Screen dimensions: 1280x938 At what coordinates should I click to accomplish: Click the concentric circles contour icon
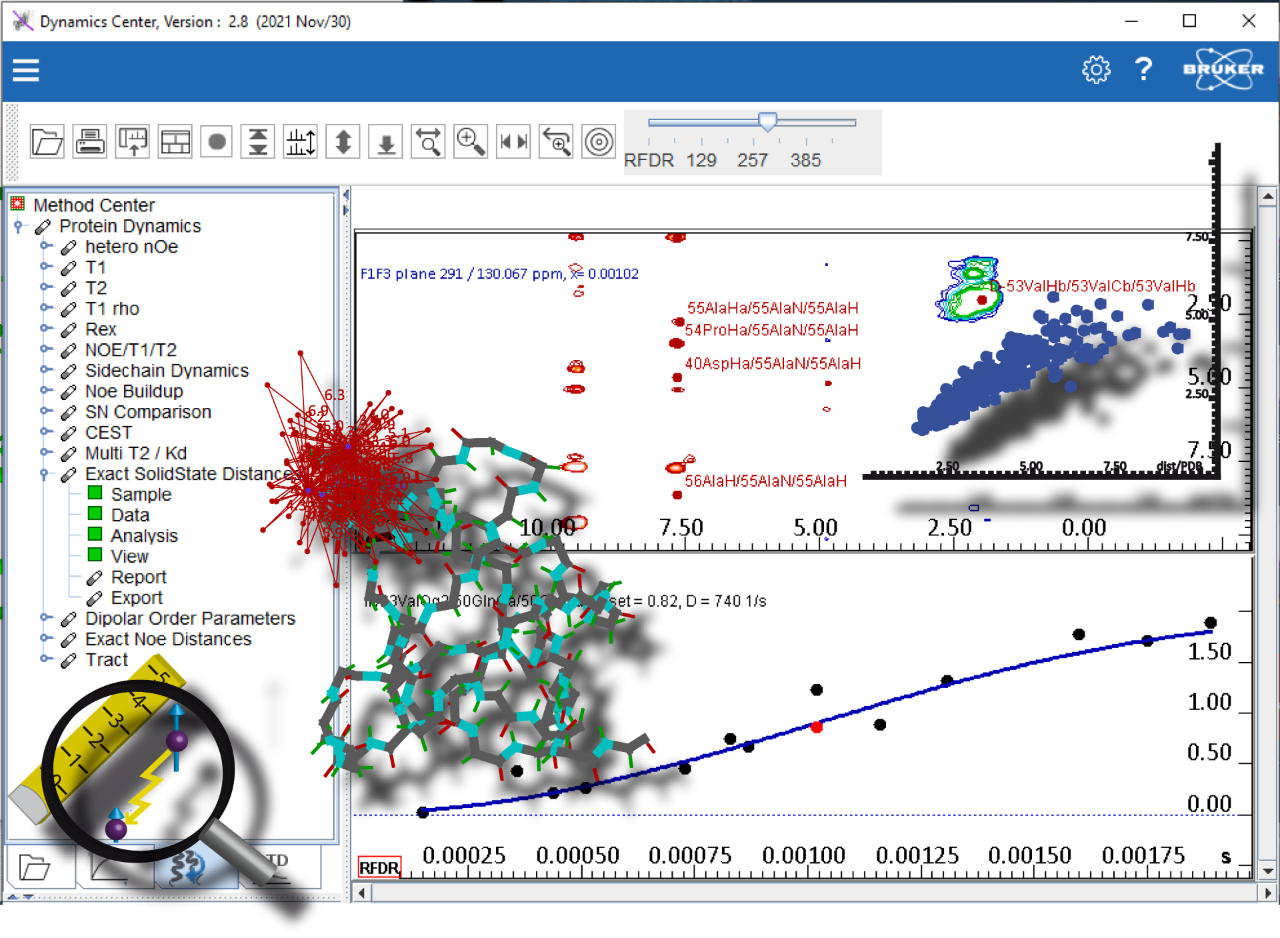(x=599, y=142)
